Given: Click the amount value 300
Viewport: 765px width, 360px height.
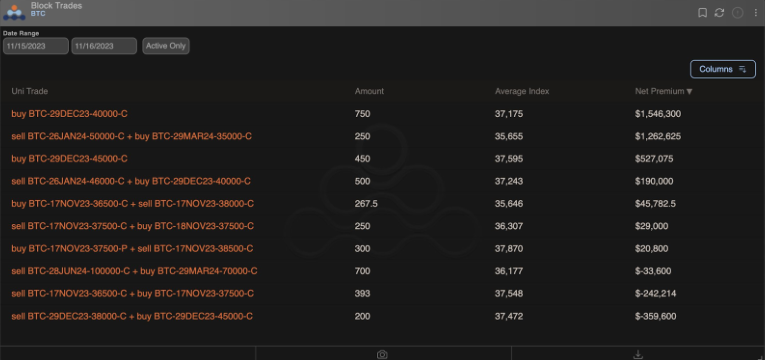Looking at the screenshot, I should coord(362,248).
